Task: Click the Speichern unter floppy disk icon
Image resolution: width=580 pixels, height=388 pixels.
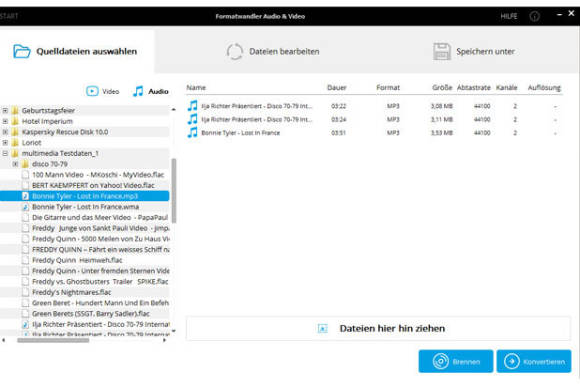Action: [x=442, y=51]
